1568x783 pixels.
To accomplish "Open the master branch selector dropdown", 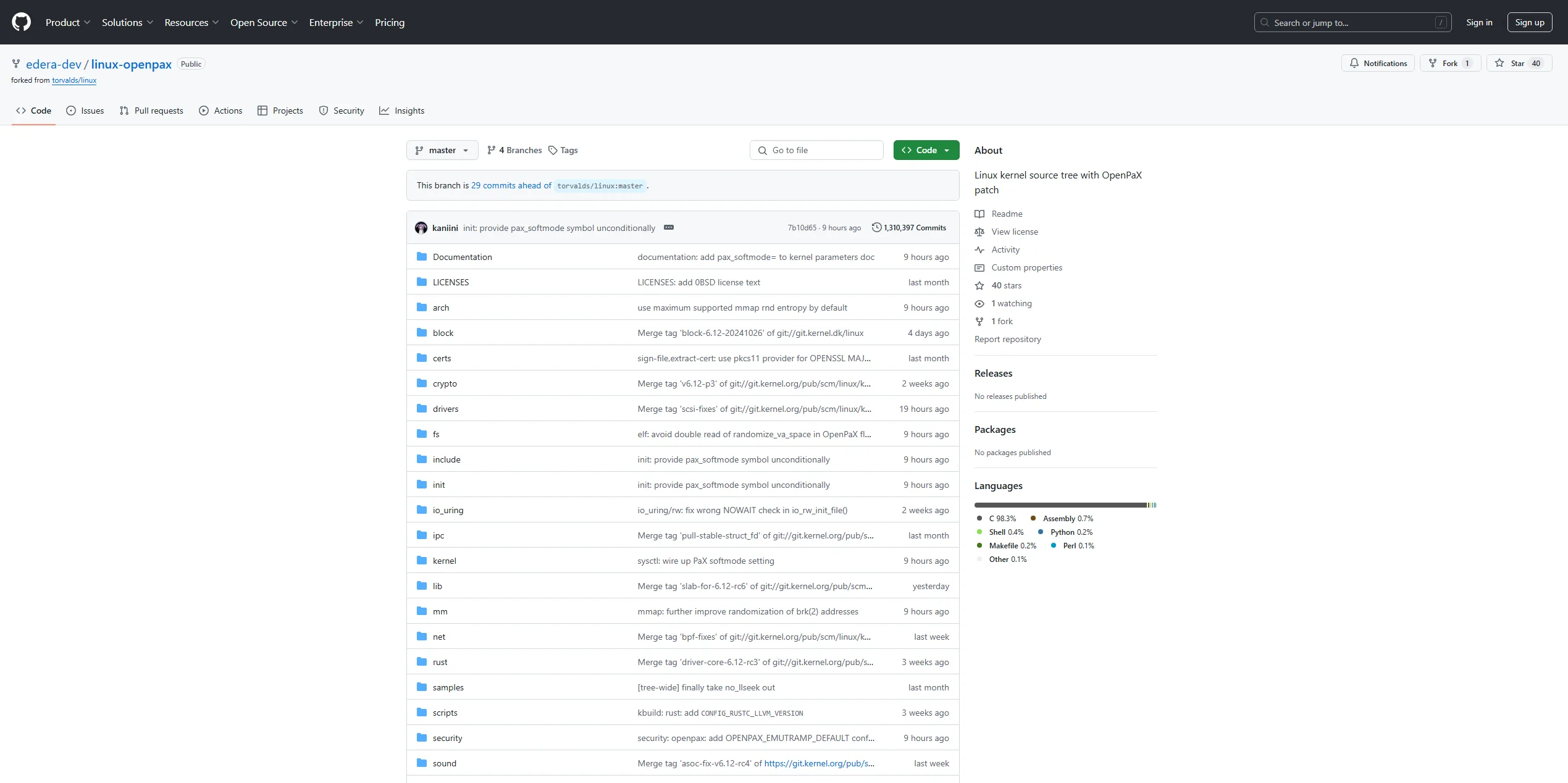I will pos(442,150).
